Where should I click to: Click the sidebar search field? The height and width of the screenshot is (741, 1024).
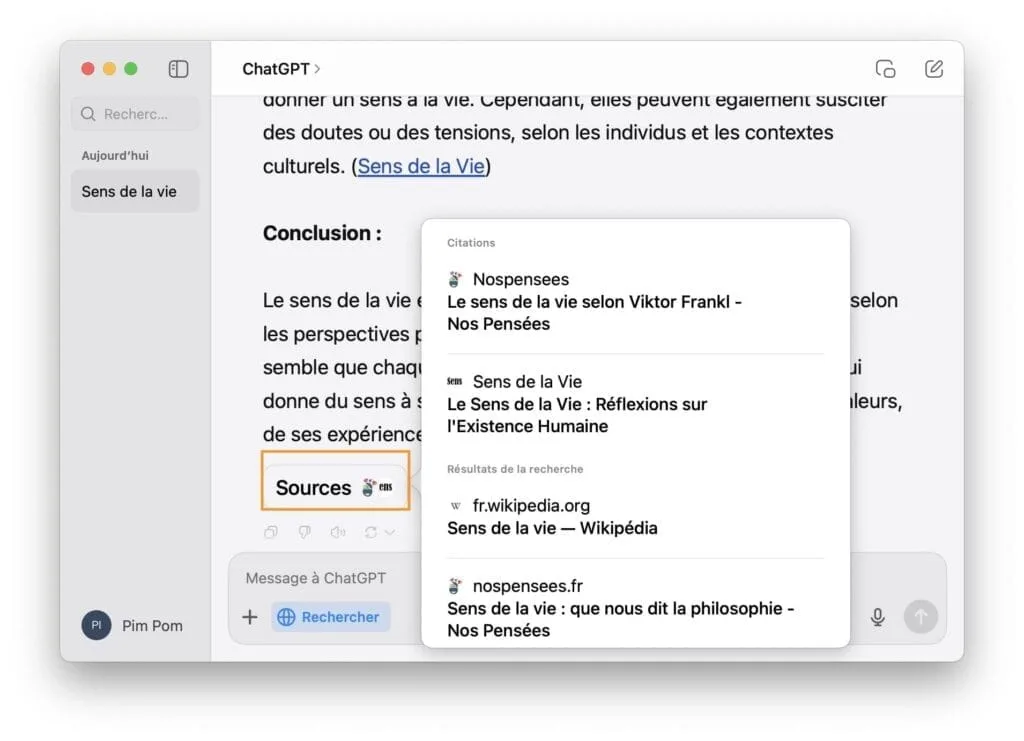pos(135,114)
